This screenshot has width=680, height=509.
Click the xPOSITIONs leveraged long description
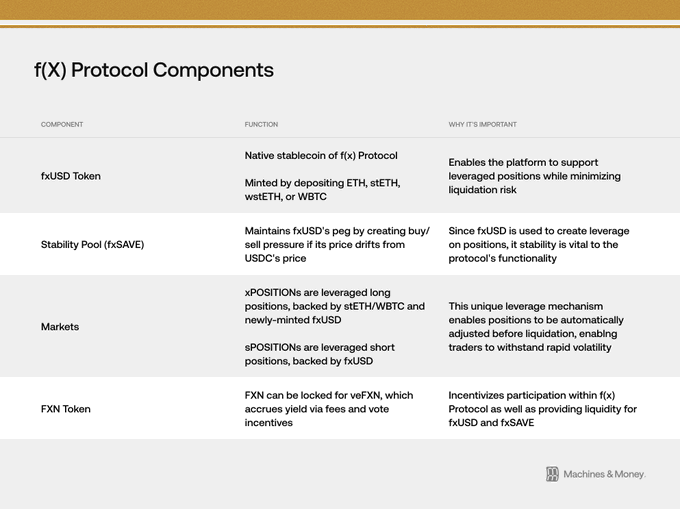[335, 306]
